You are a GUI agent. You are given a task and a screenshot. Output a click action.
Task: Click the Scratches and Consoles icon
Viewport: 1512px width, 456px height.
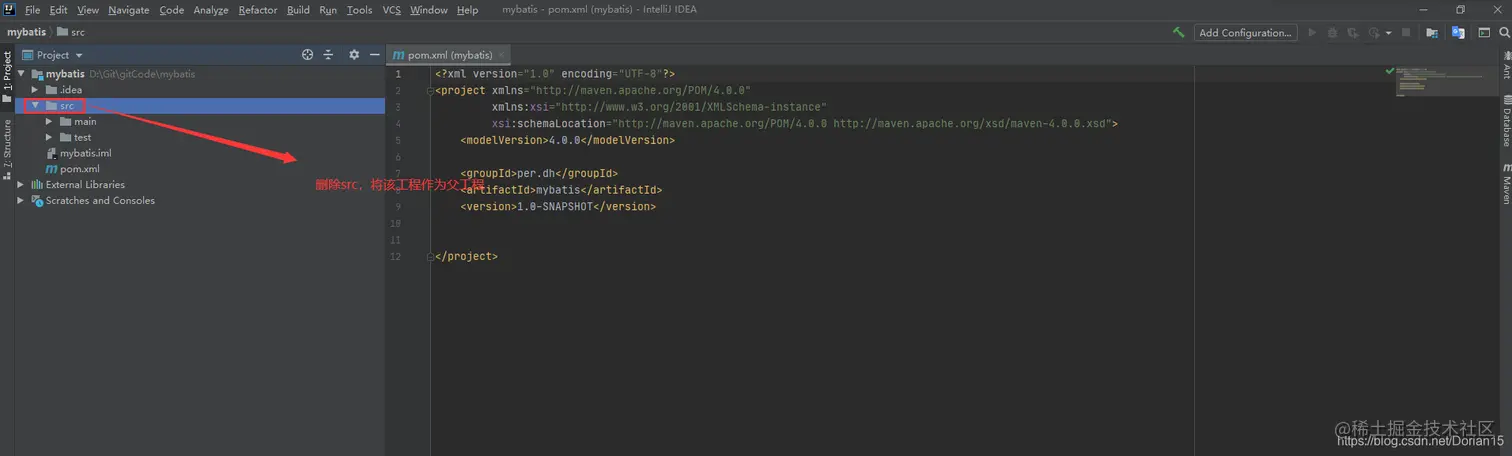[37, 201]
